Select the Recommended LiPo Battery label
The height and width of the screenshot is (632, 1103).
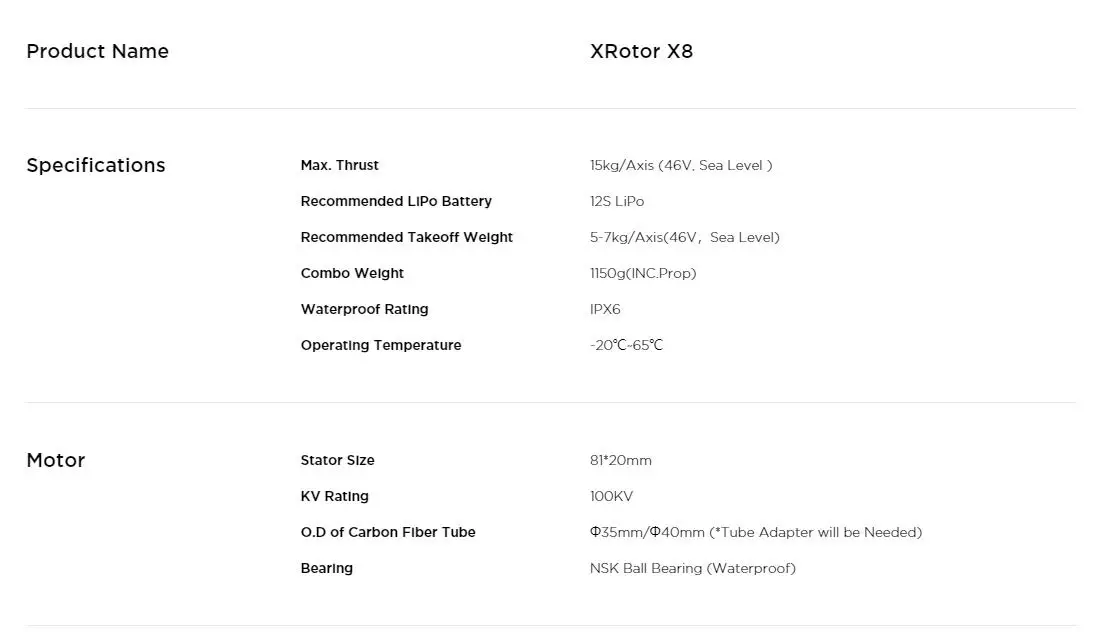point(396,201)
